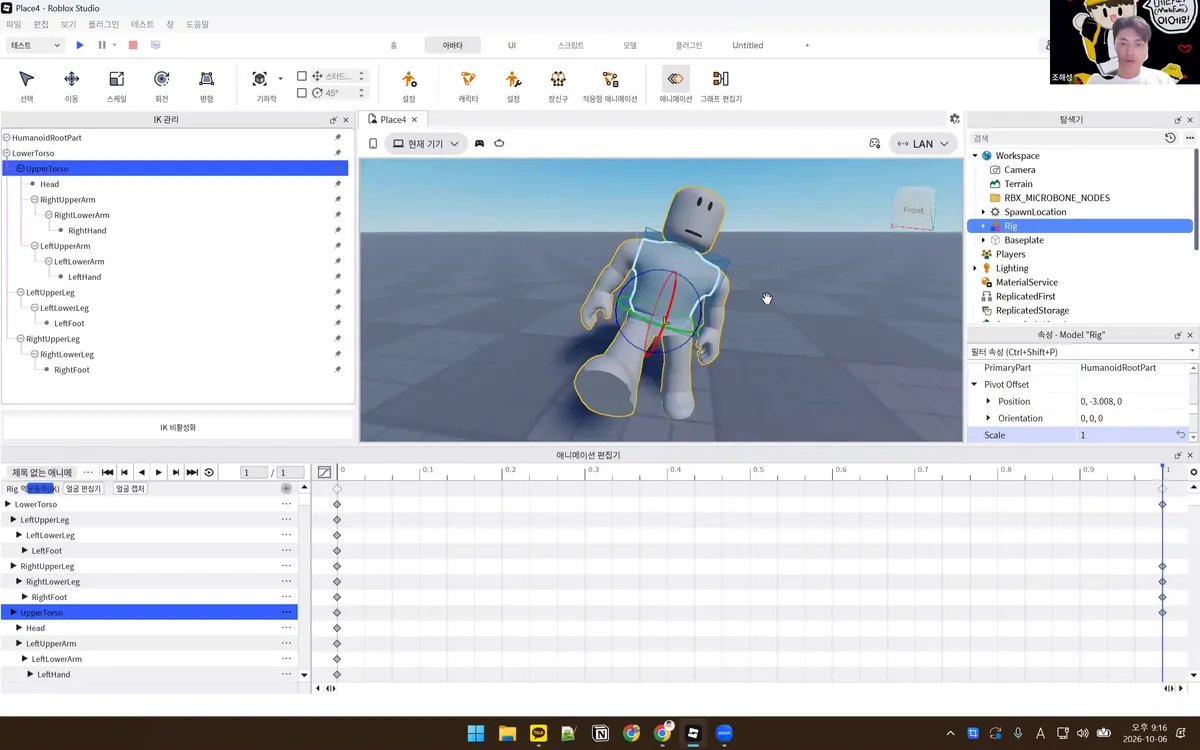The width and height of the screenshot is (1200, 750).
Task: Expand the Position property row
Action: coord(990,401)
